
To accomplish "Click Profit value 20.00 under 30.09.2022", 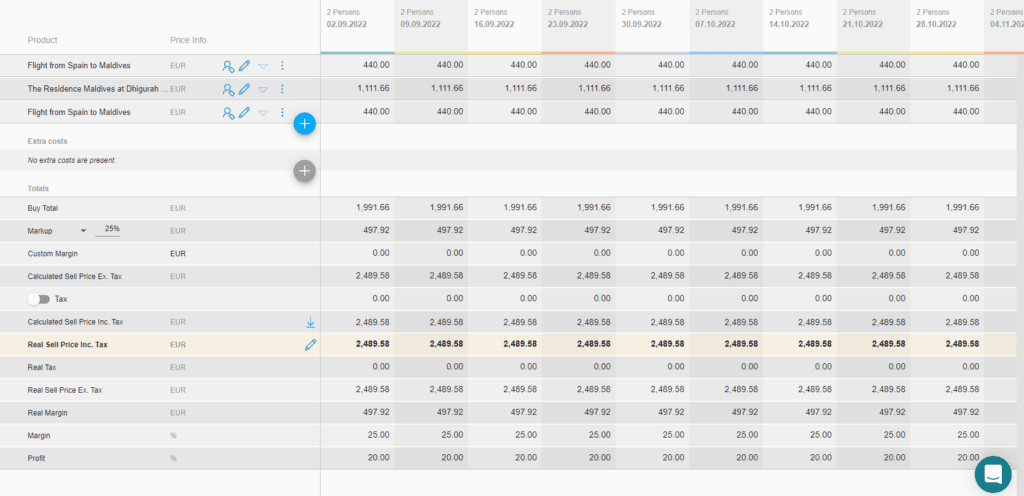I will (674, 458).
